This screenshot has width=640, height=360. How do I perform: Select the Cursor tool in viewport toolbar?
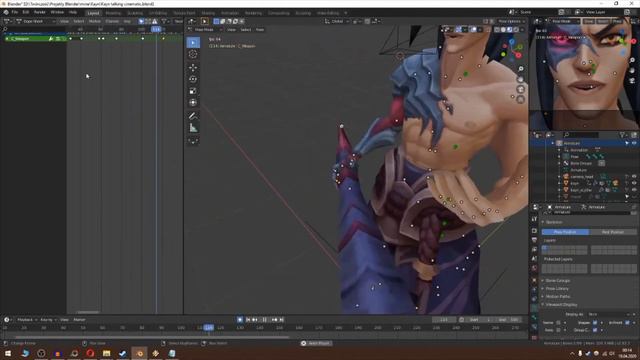pos(193,54)
